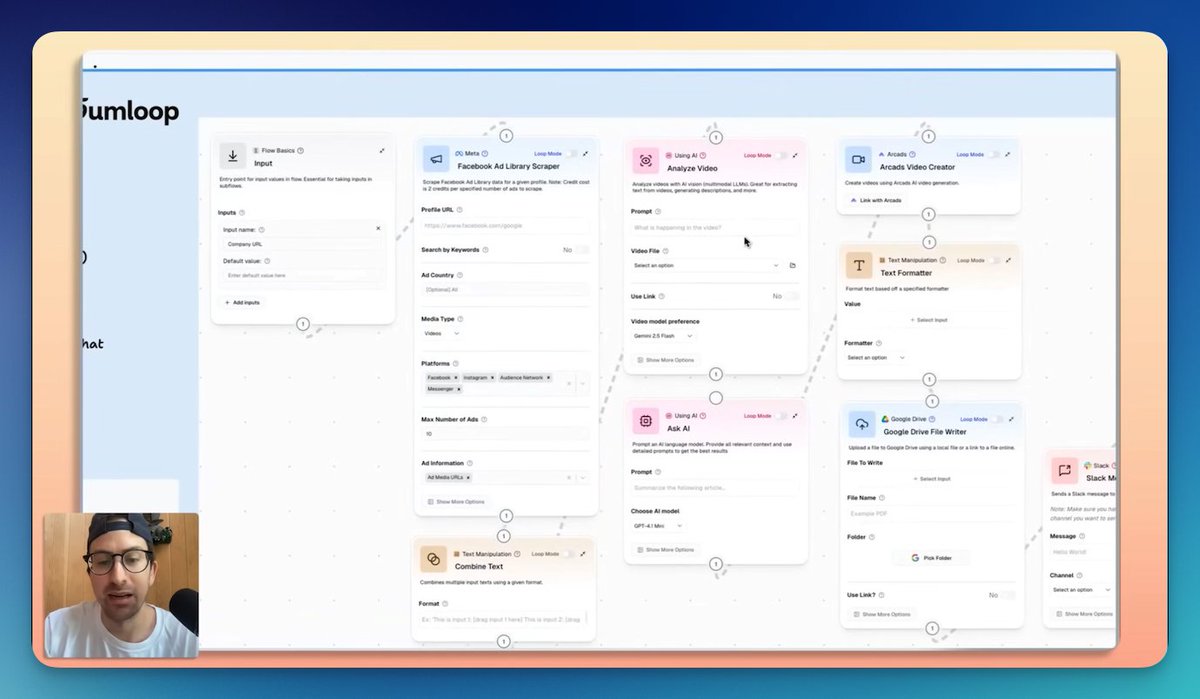
Task: Click help icon next to Search by Keywords
Action: (x=485, y=250)
